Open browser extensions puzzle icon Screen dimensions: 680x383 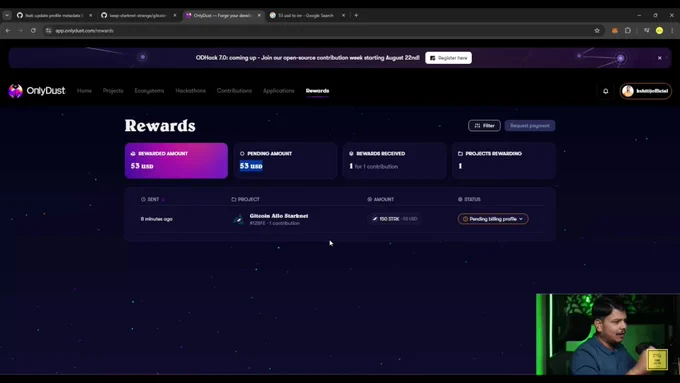[x=628, y=30]
